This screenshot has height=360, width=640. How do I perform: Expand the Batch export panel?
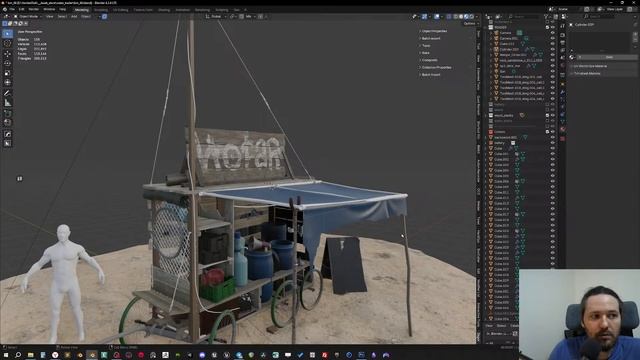click(x=430, y=38)
